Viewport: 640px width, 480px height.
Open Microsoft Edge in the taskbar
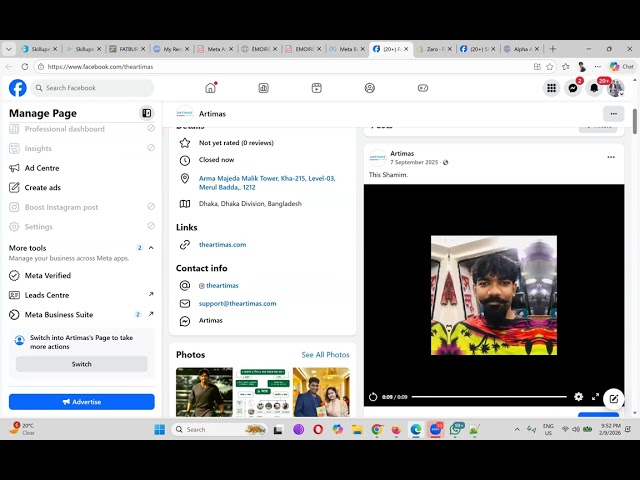(416, 429)
